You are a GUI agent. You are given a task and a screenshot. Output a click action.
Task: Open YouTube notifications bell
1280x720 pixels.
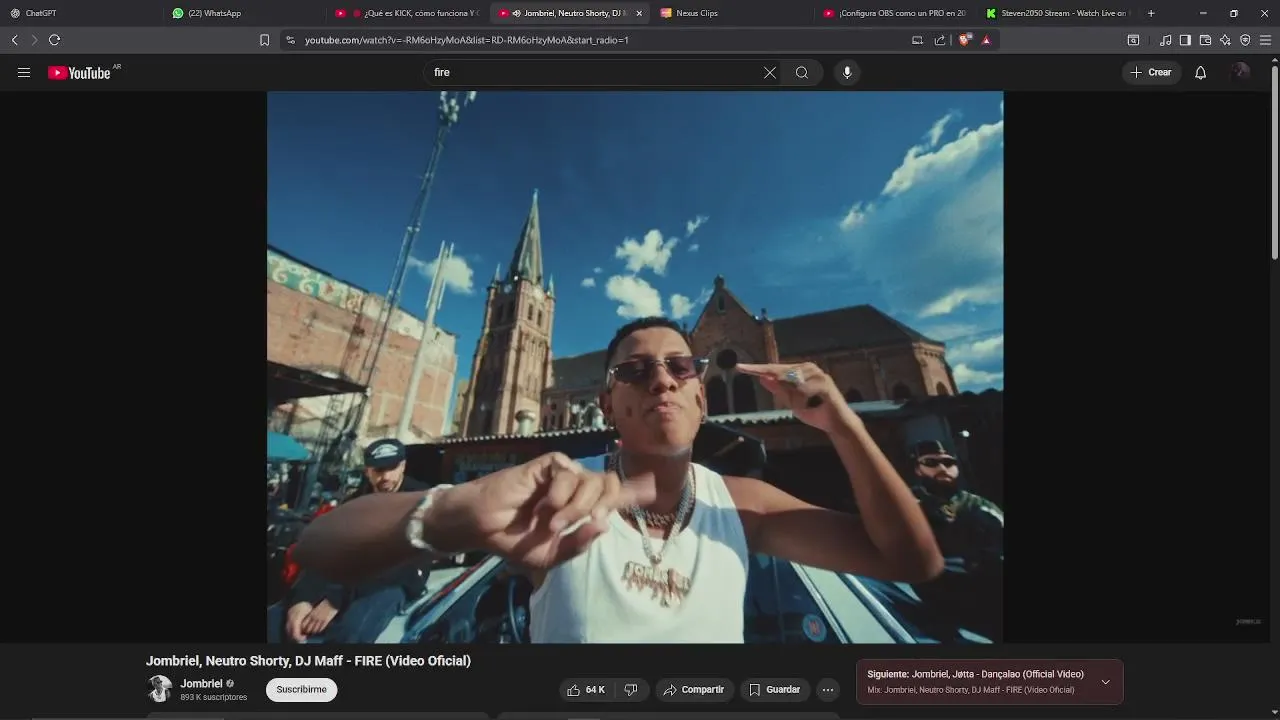(x=1201, y=73)
